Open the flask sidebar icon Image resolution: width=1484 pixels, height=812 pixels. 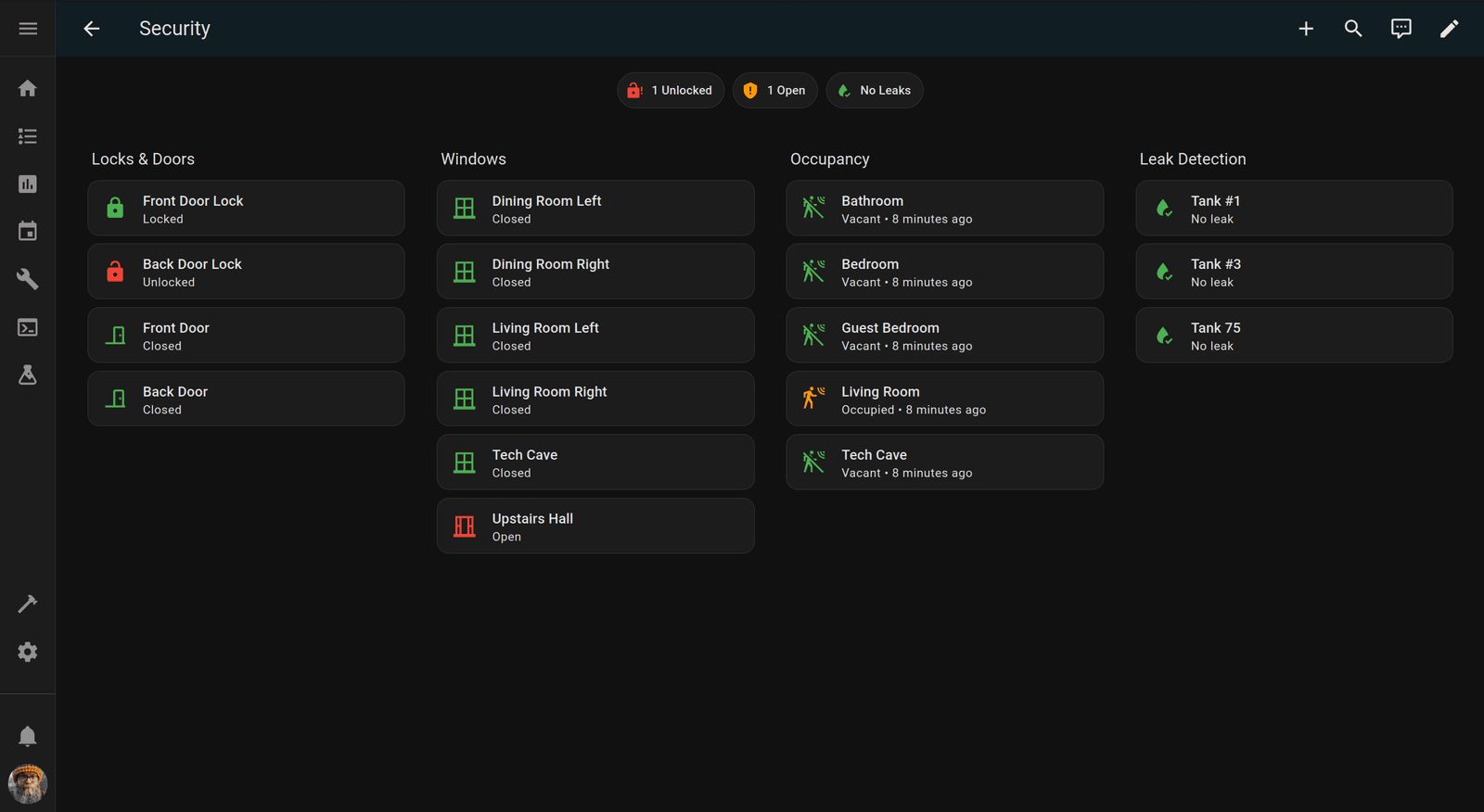pos(28,374)
